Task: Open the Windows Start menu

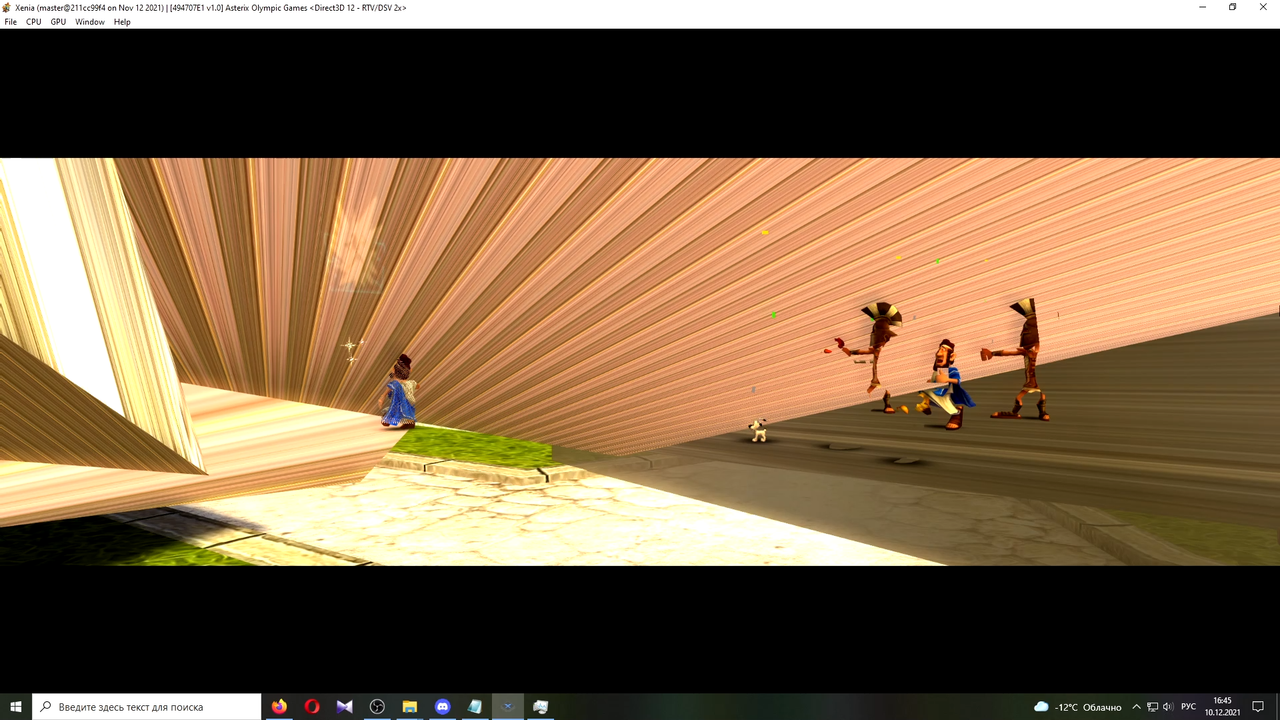Action: [x=16, y=707]
